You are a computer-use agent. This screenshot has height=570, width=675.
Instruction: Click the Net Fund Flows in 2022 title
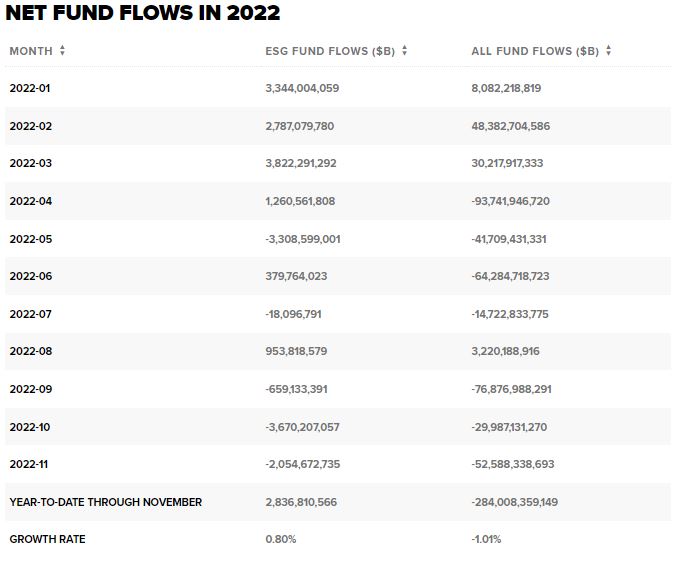pos(142,13)
